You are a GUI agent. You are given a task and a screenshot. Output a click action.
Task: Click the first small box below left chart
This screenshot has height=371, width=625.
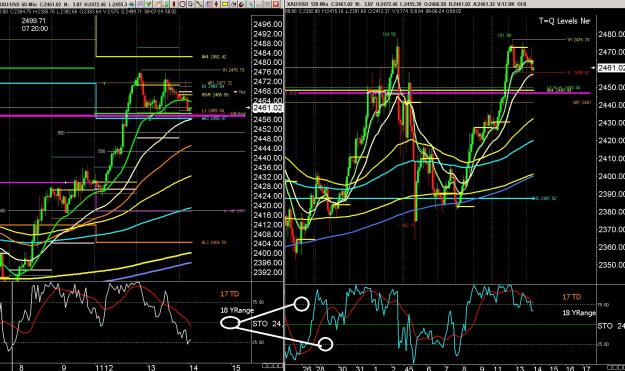pyautogui.click(x=264, y=366)
